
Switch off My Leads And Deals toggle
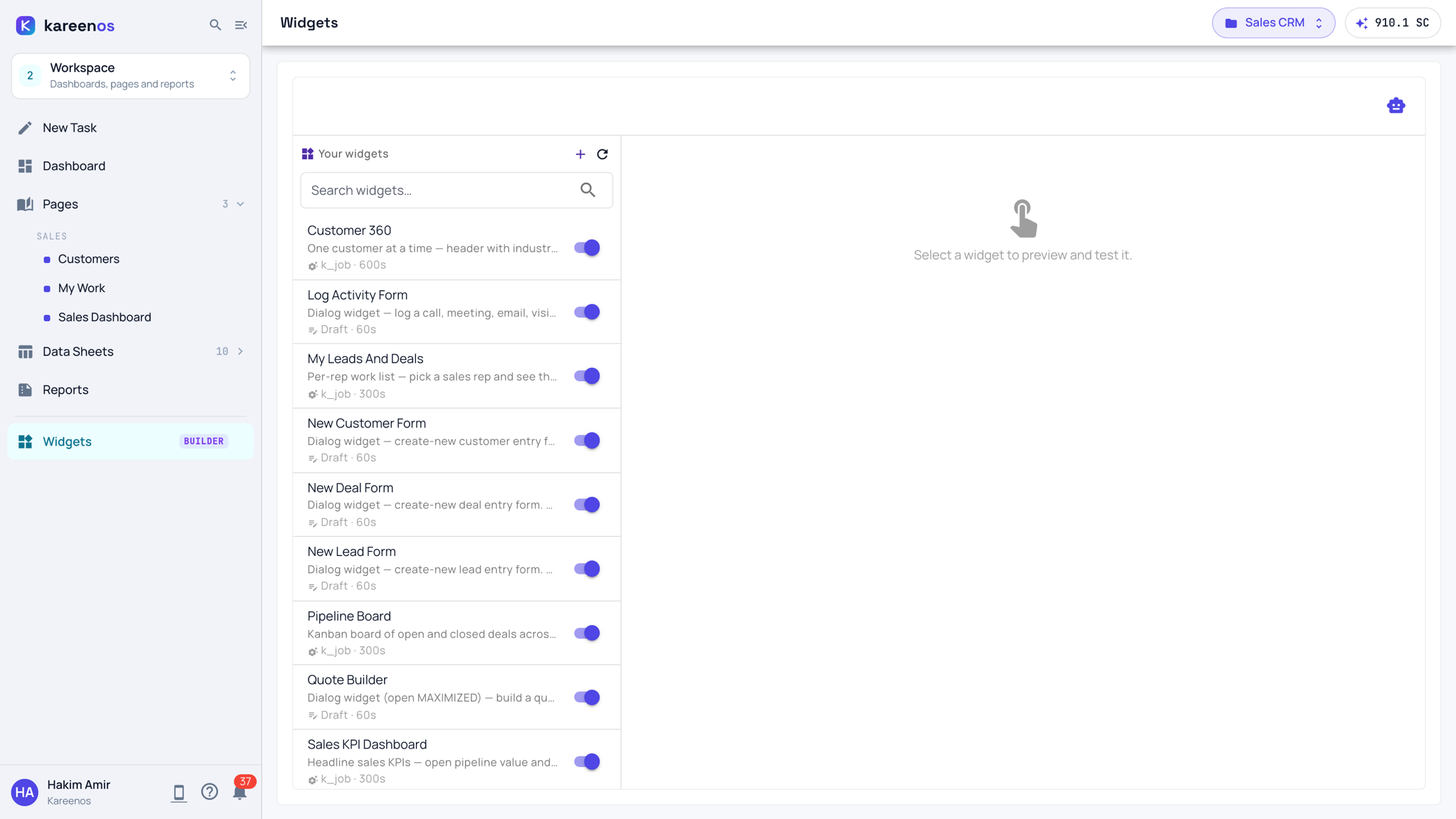[x=587, y=376]
